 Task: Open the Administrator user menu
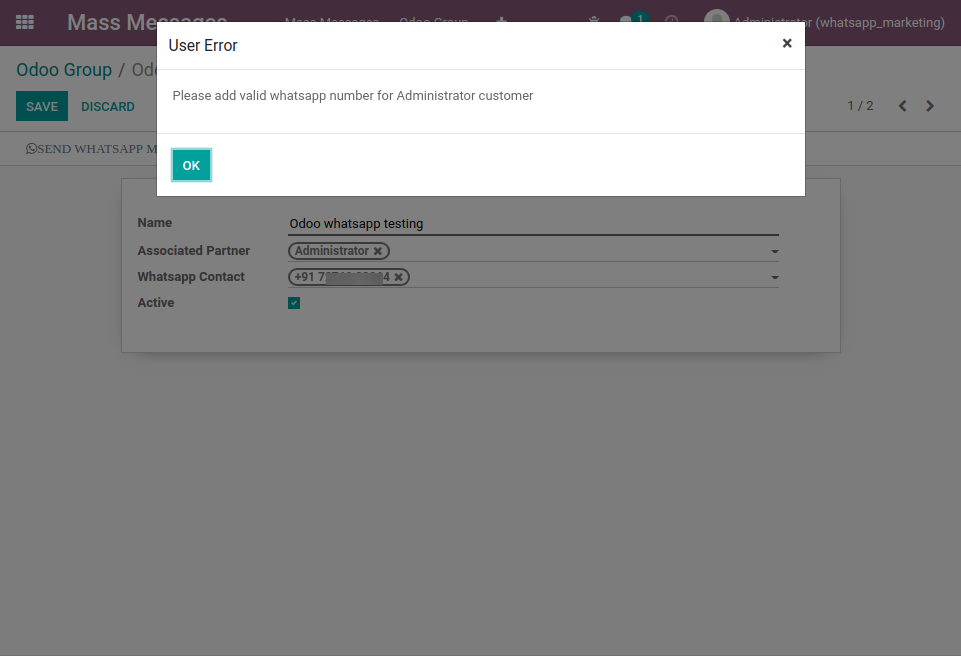point(824,23)
